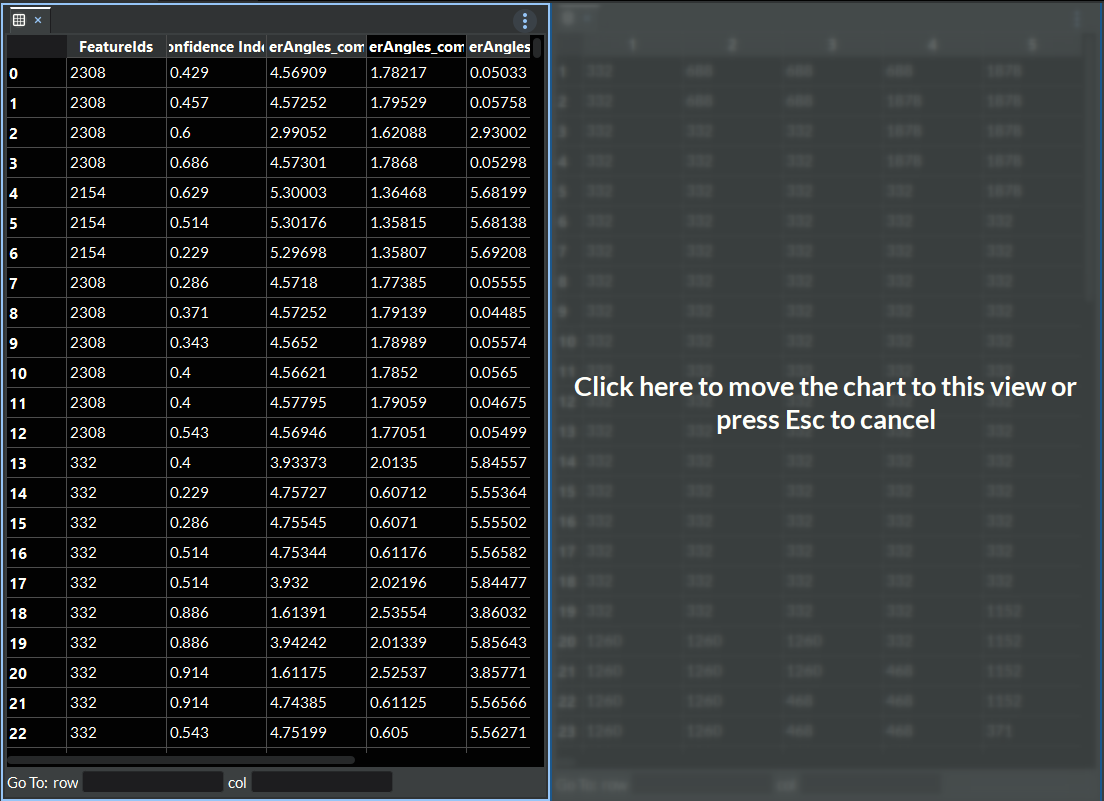The height and width of the screenshot is (801, 1104).
Task: Click the vertical scrollbar thumb of the table
Action: click(537, 48)
